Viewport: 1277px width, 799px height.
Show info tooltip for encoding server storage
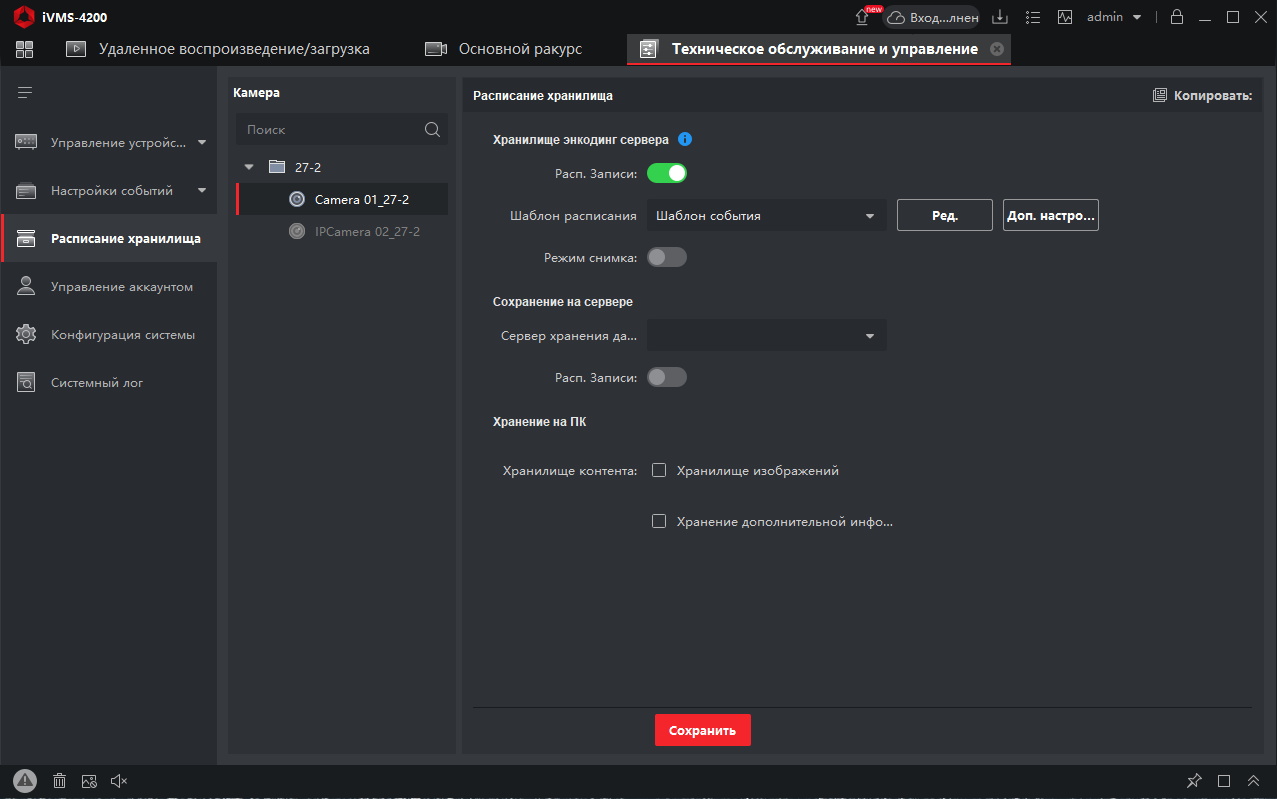pos(685,140)
